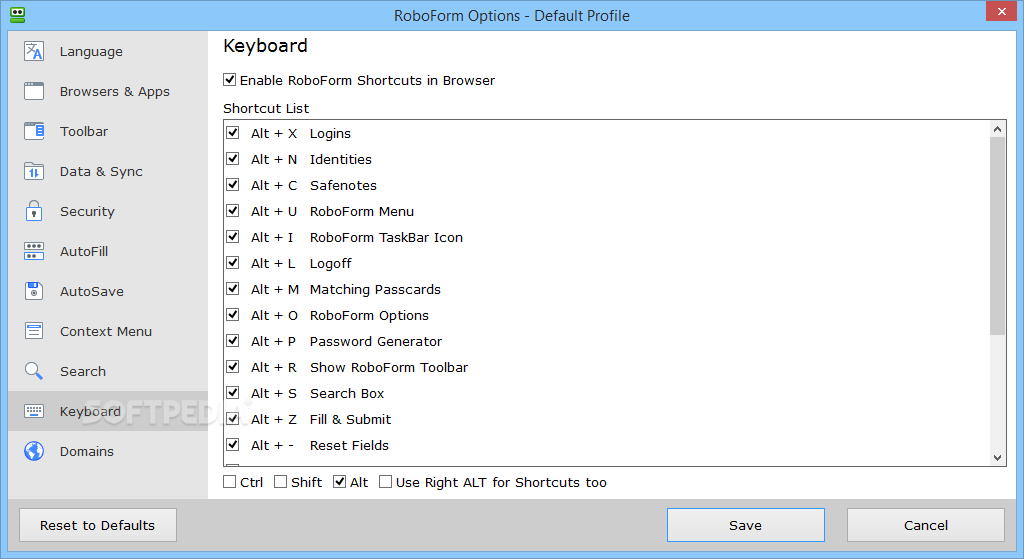Uncheck the Alt + X Logins shortcut

tap(232, 133)
